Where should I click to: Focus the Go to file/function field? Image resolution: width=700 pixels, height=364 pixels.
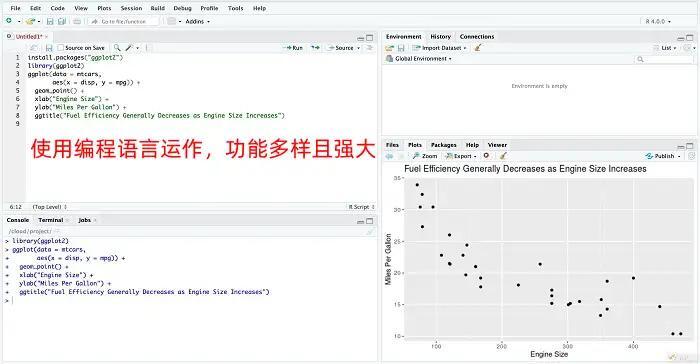point(123,21)
